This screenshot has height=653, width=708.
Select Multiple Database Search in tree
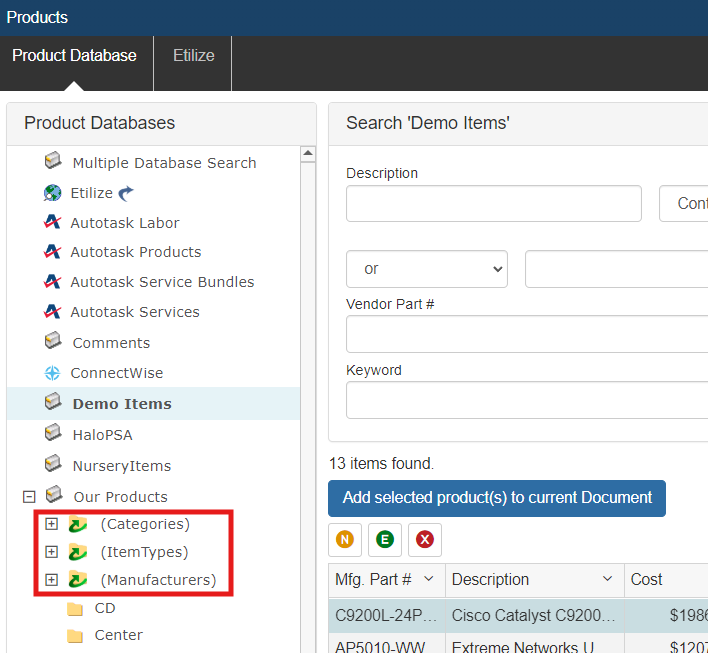pyautogui.click(x=164, y=163)
